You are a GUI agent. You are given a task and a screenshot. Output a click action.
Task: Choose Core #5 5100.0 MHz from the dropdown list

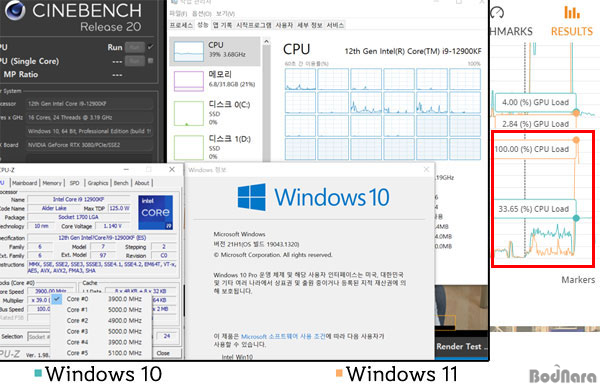pos(102,353)
